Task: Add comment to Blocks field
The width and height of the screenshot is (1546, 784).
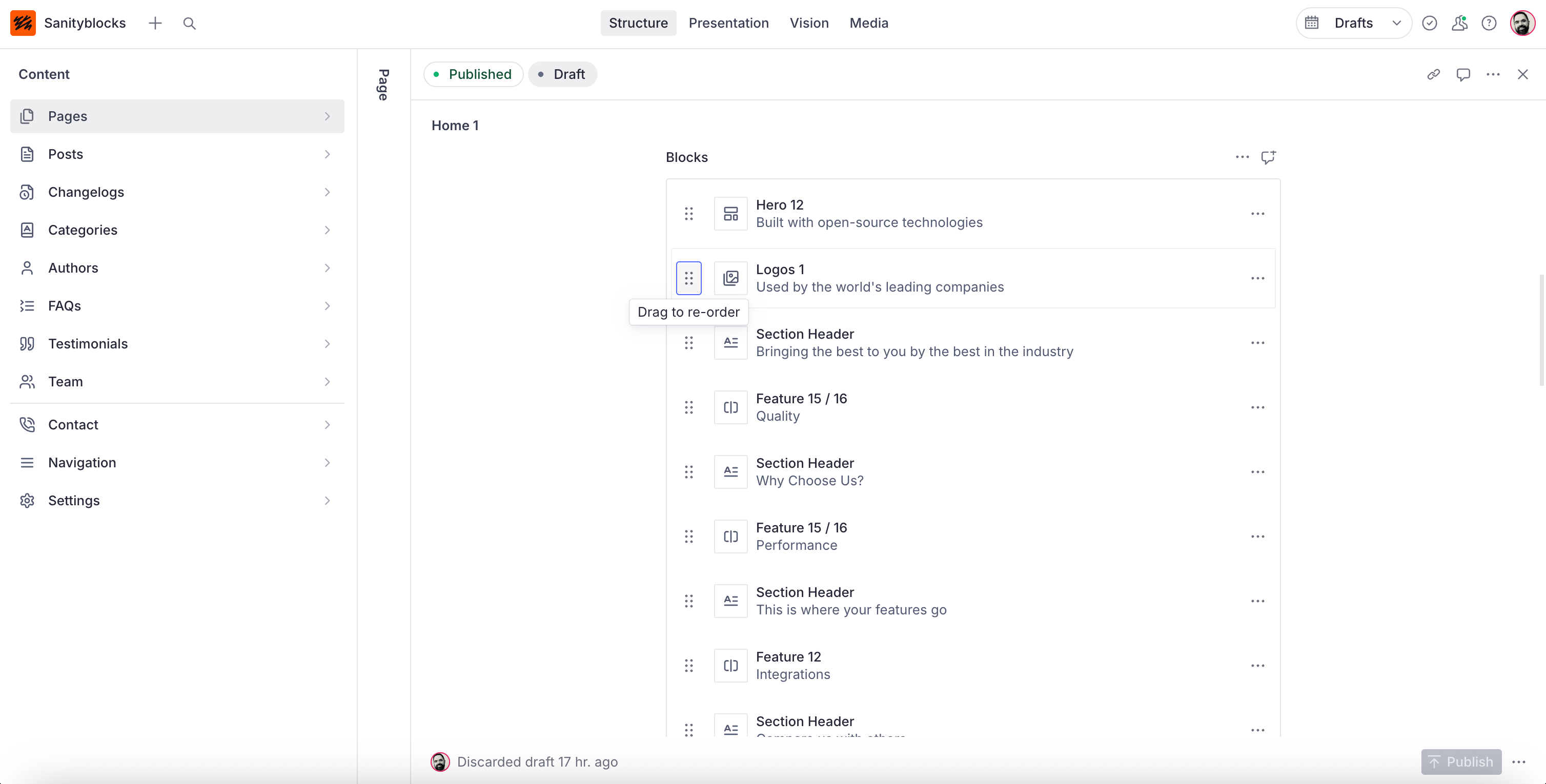Action: pyautogui.click(x=1268, y=157)
